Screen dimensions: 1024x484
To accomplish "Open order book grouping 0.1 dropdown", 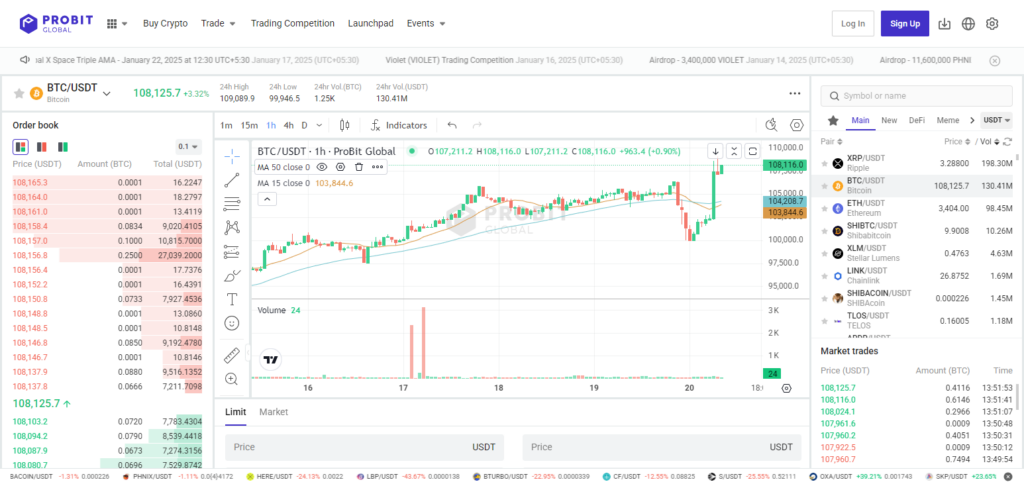I will (188, 146).
